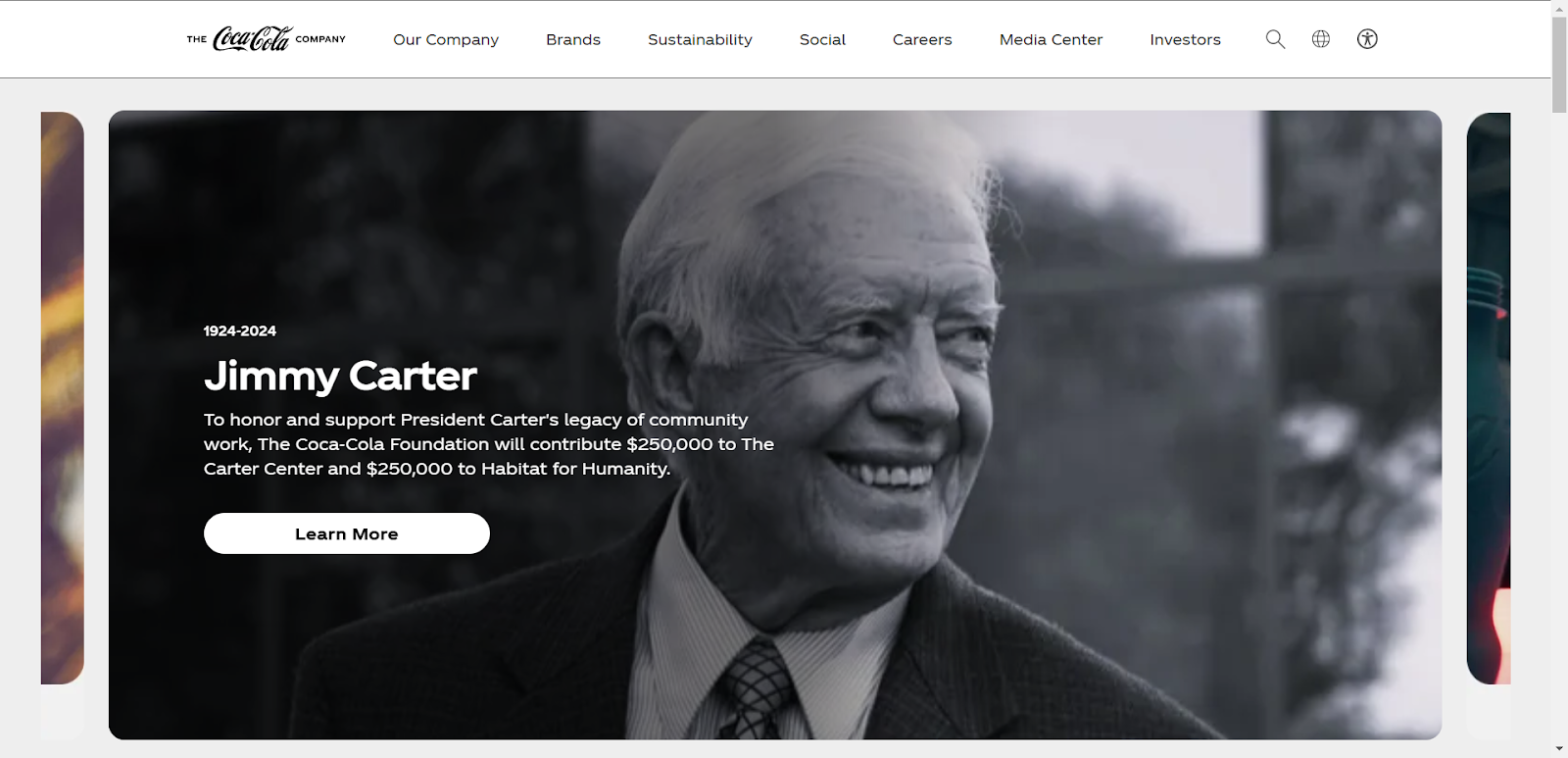This screenshot has width=1568, height=758.
Task: Select the Investors navigation item
Action: (x=1185, y=39)
